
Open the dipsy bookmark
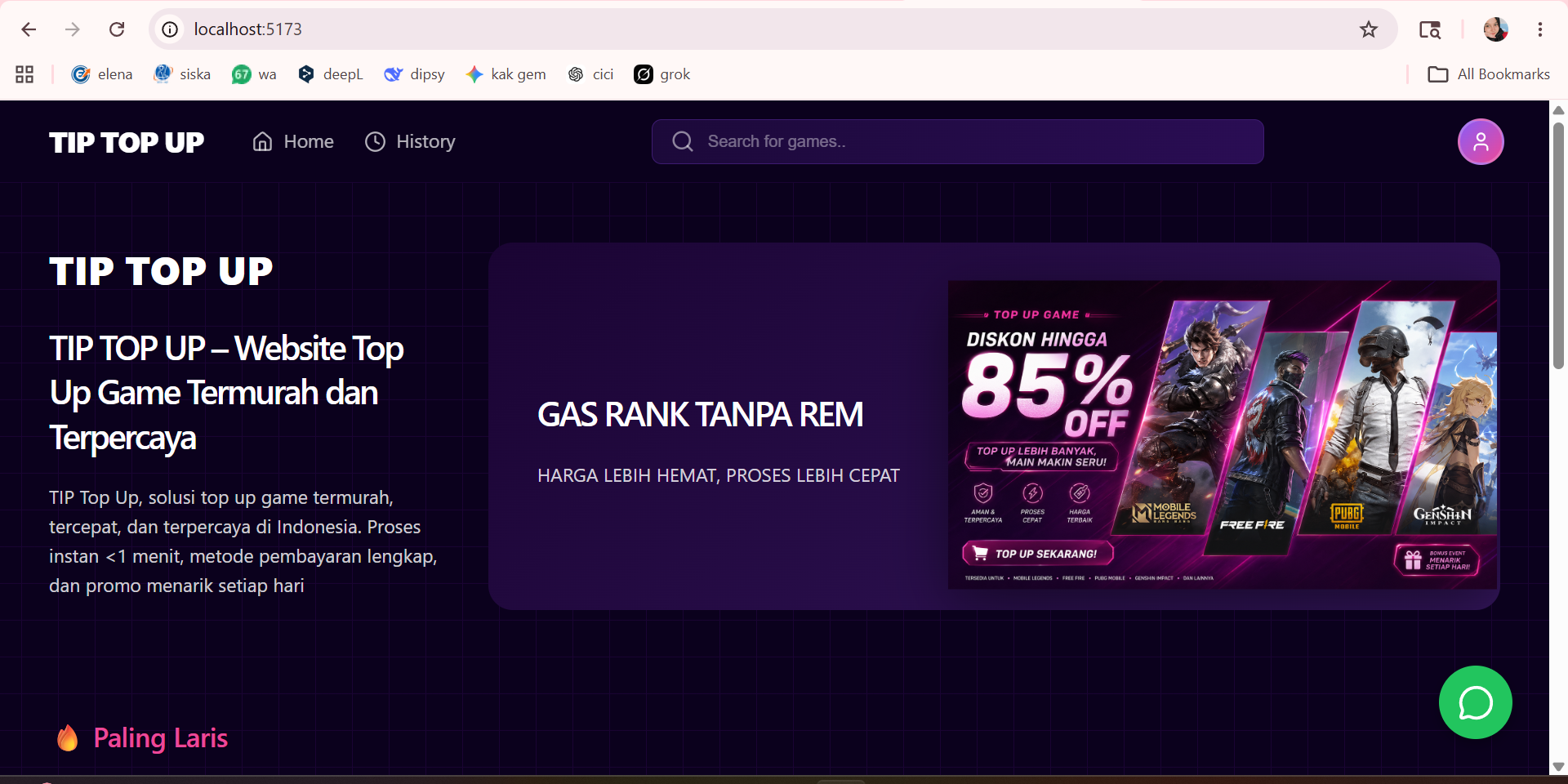[x=415, y=74]
